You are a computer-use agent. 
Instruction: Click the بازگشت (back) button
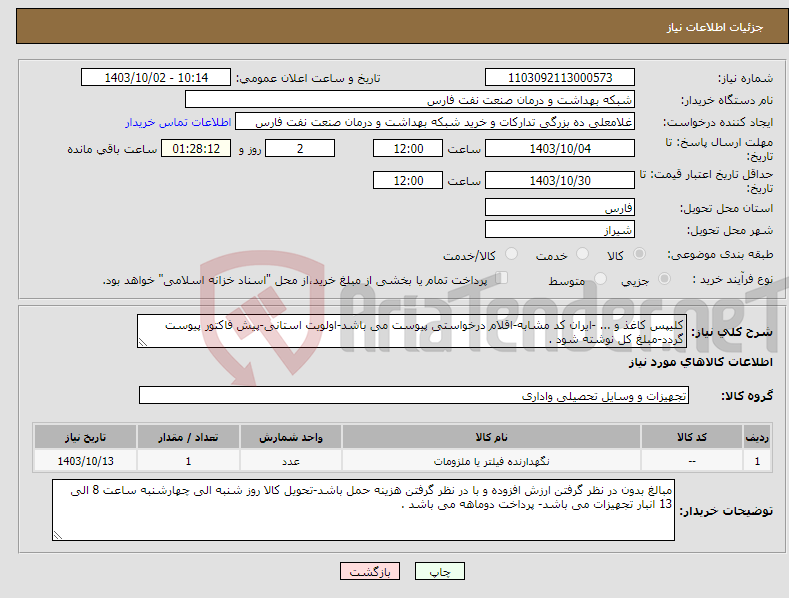click(370, 571)
